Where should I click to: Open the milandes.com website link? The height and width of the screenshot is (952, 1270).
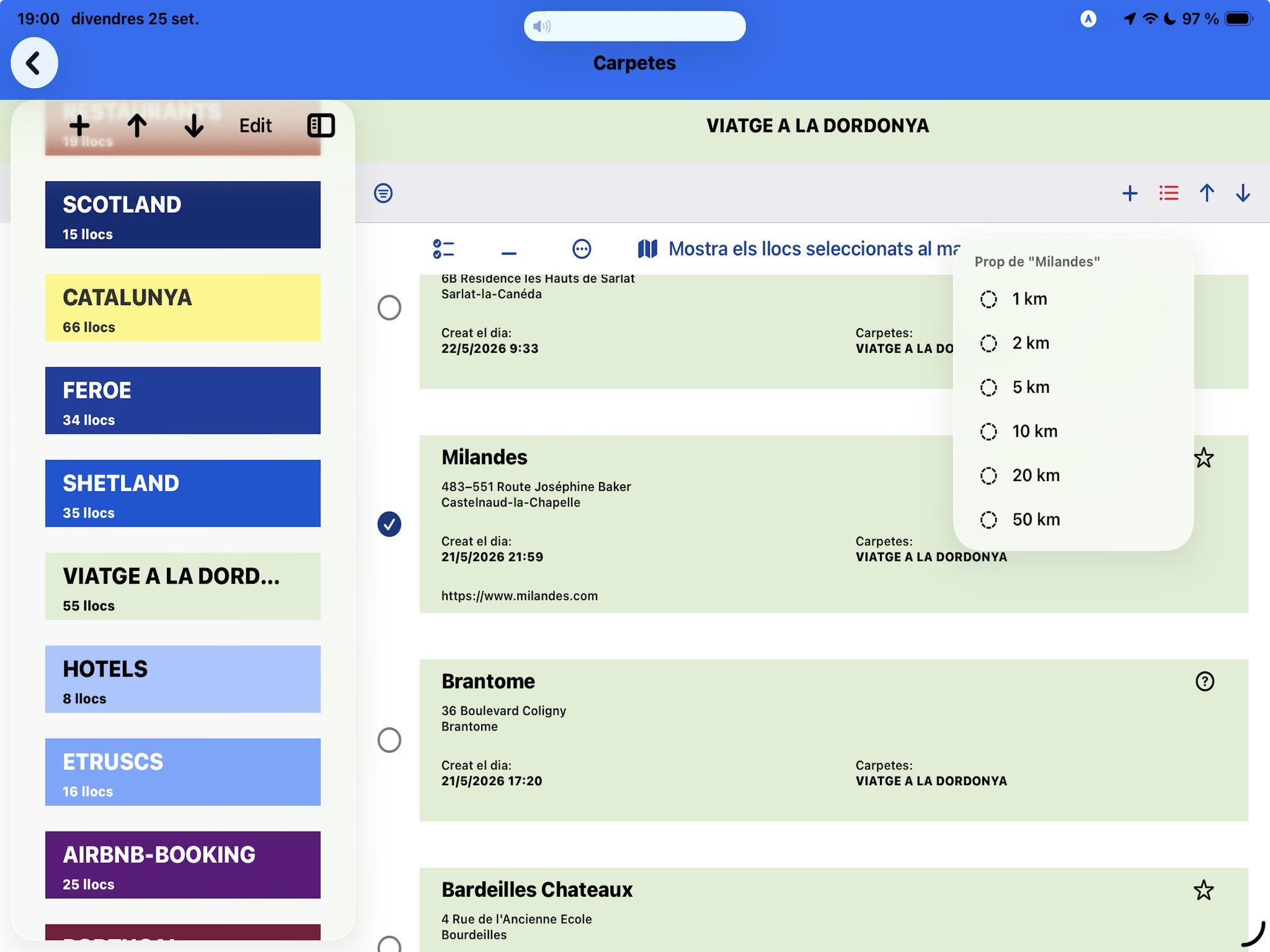point(520,596)
